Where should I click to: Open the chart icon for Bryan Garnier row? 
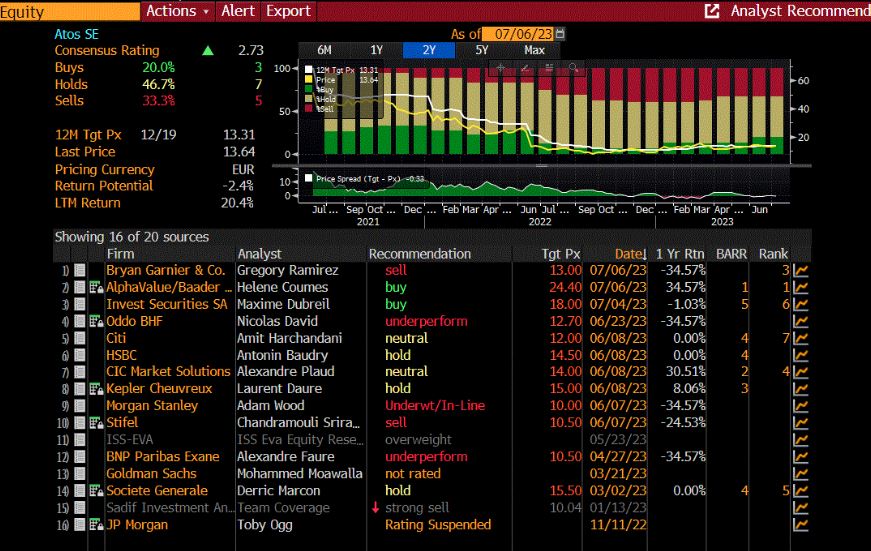point(800,271)
